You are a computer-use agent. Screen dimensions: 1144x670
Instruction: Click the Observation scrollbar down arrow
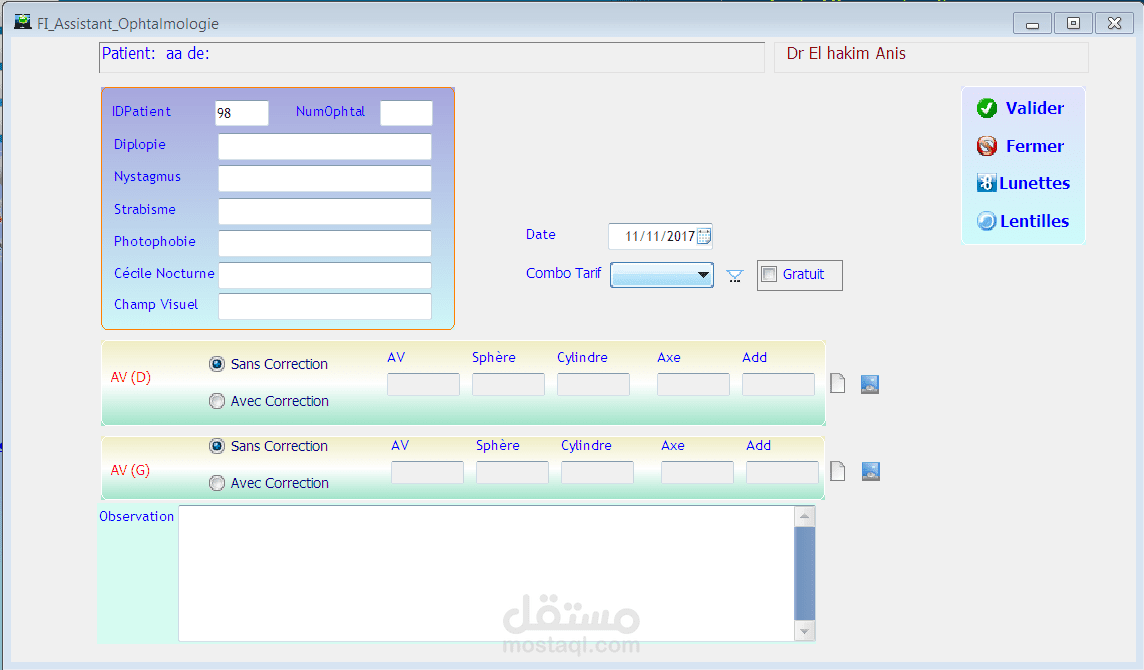(x=805, y=631)
